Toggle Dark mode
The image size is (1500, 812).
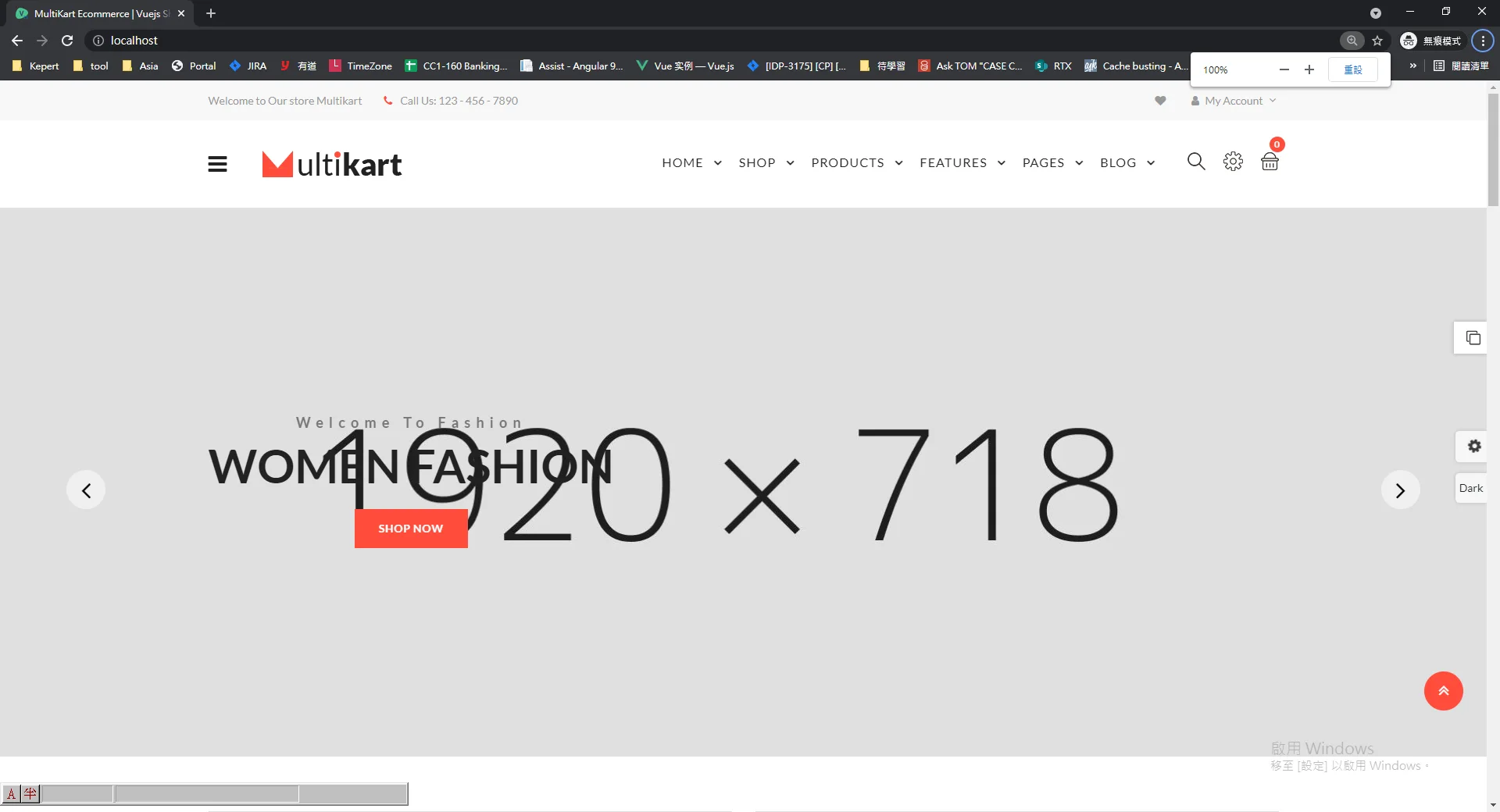point(1470,488)
